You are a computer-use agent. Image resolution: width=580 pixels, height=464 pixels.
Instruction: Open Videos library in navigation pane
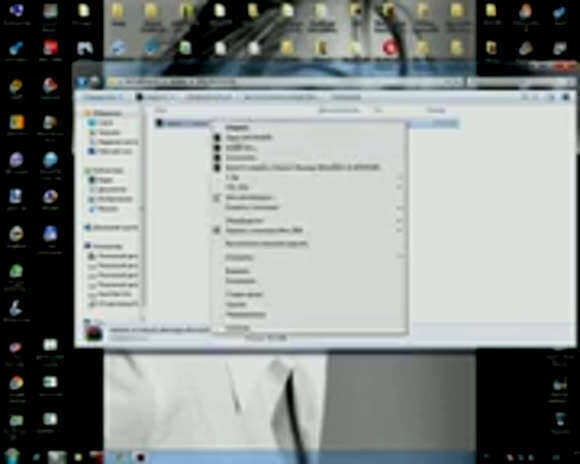(101, 180)
